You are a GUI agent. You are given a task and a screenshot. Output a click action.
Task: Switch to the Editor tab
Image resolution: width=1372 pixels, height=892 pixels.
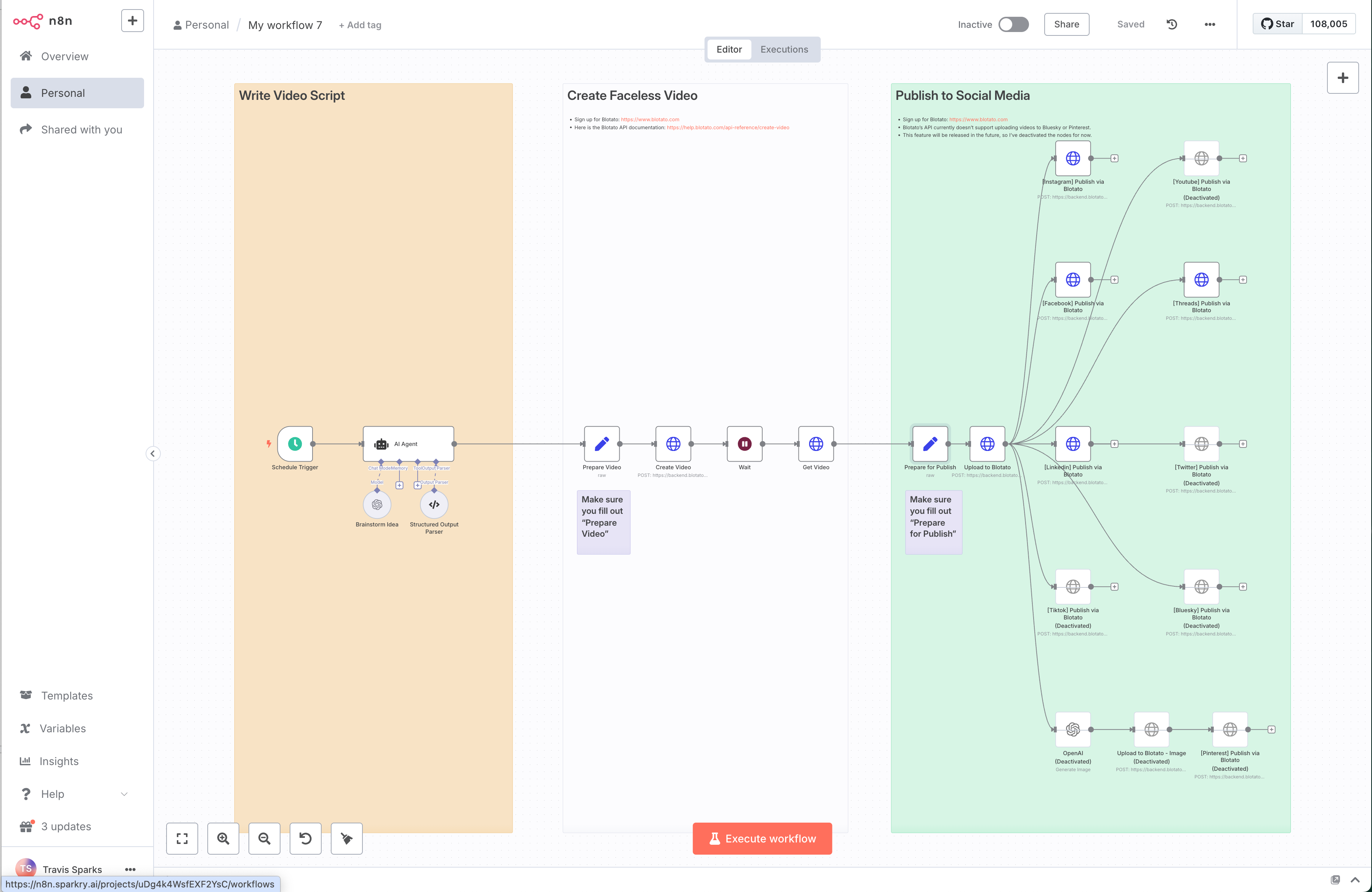point(729,50)
